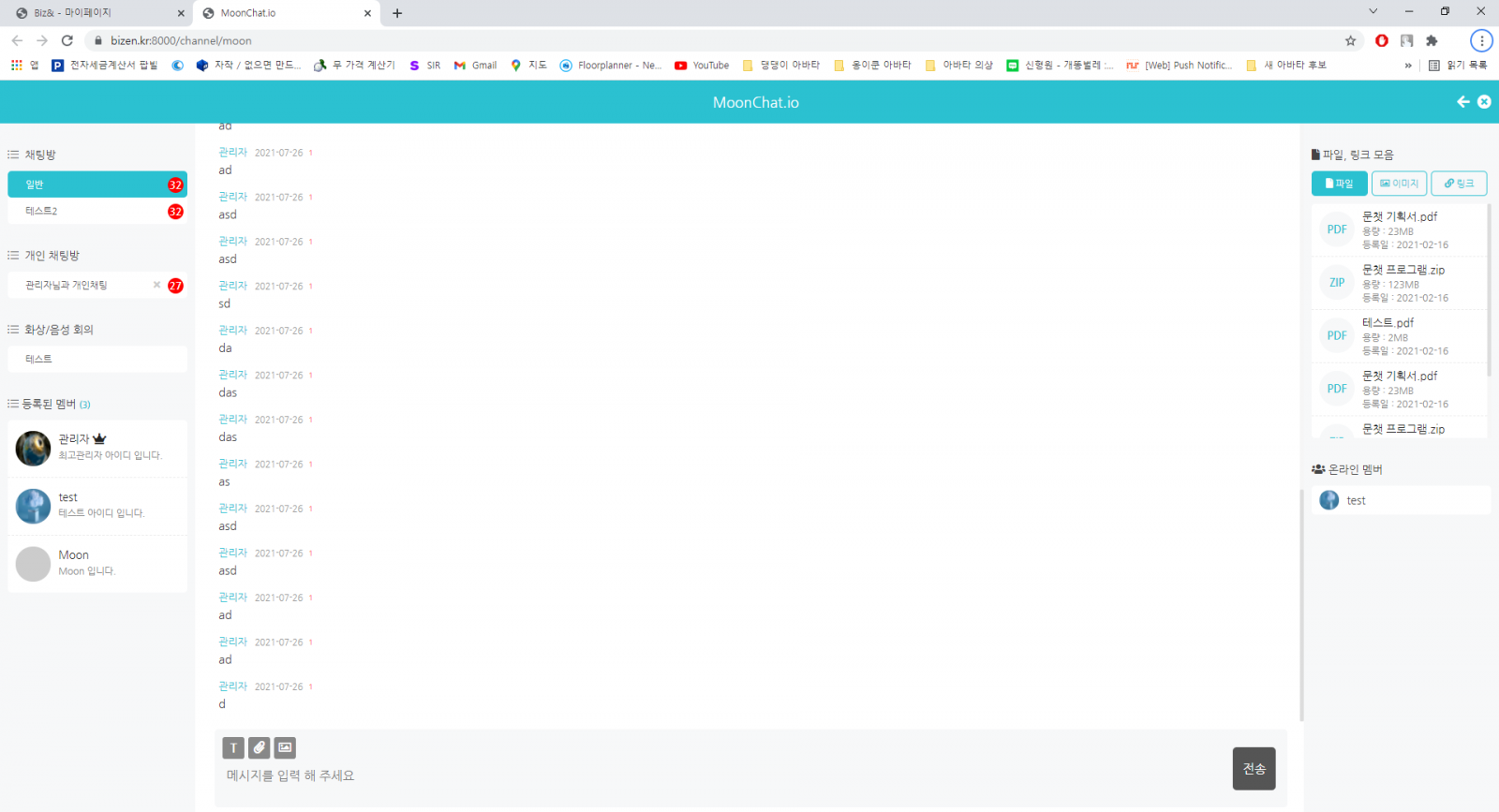Viewport: 1499px width, 812px height.
Task: Click the chat message reading "da"
Action: point(226,348)
